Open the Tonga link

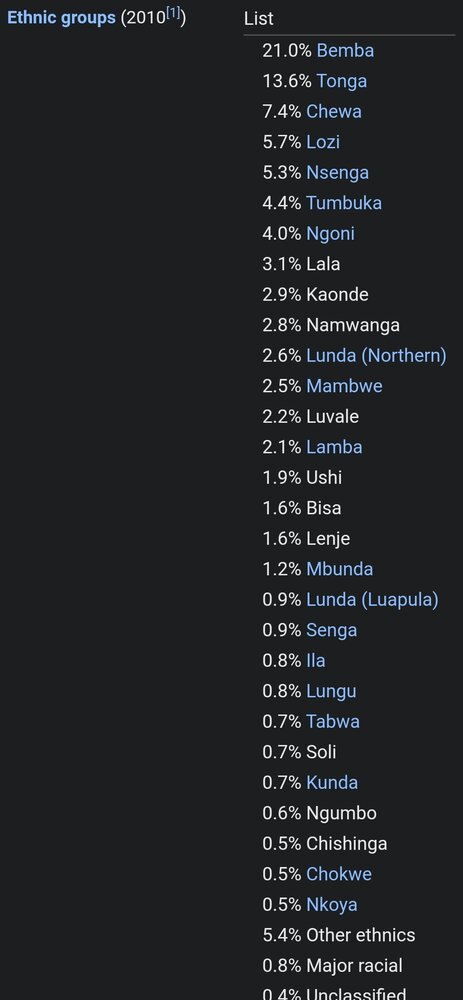pos(342,81)
